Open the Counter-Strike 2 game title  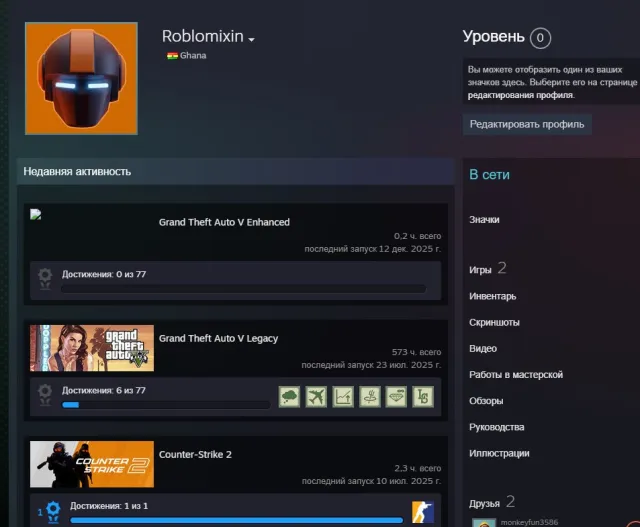195,454
